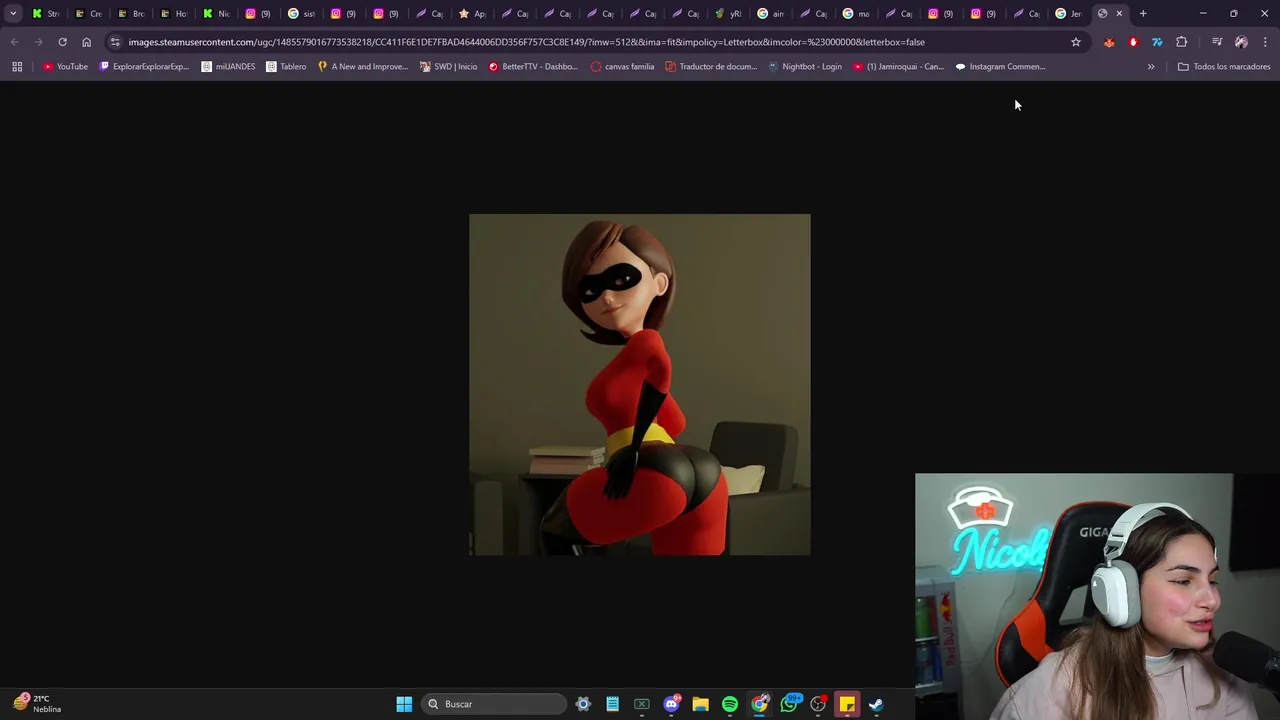Screen dimensions: 1280x720
Task: Open the YouTube bookmark
Action: coord(65,67)
